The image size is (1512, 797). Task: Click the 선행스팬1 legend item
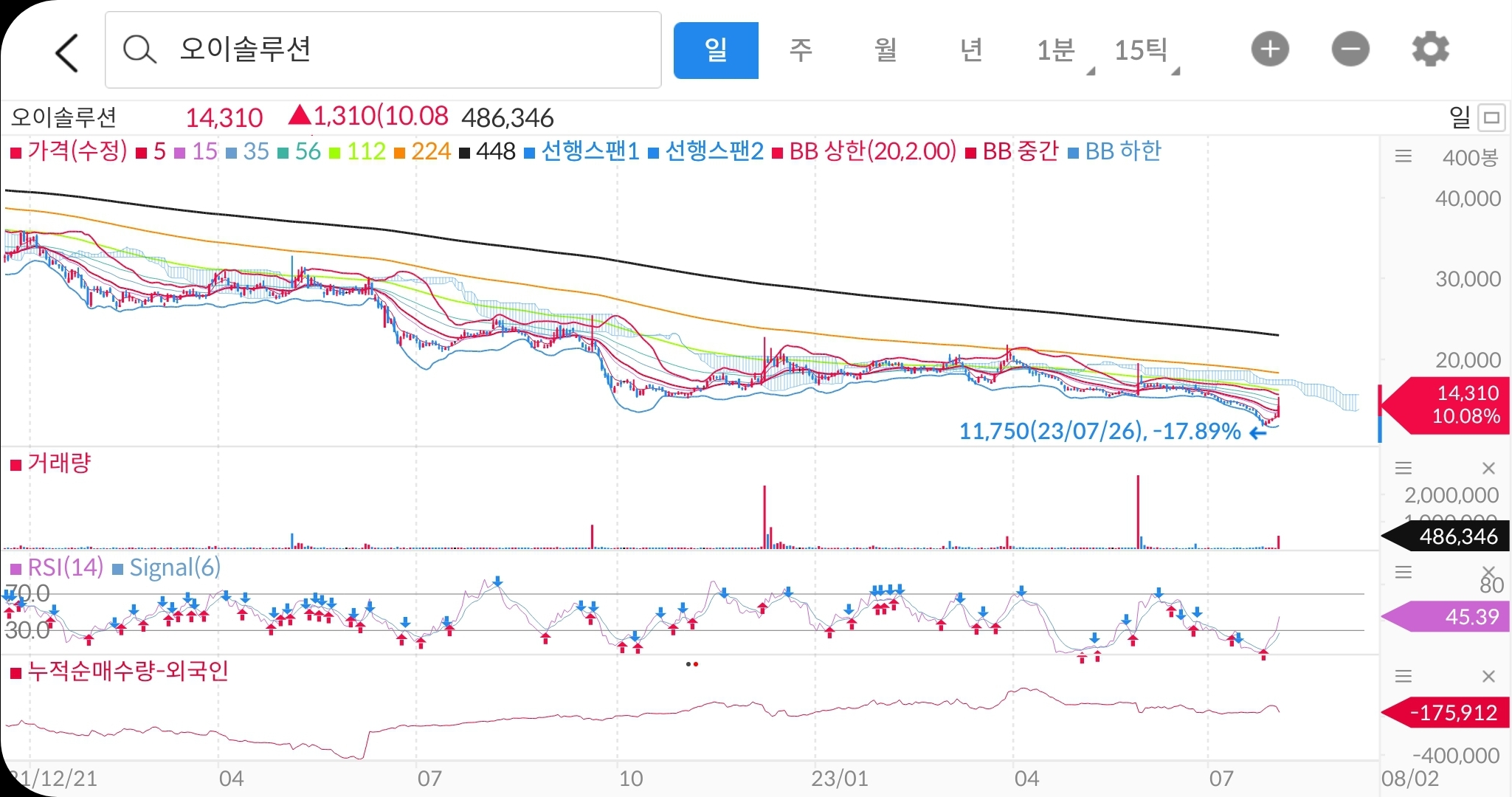[582, 151]
